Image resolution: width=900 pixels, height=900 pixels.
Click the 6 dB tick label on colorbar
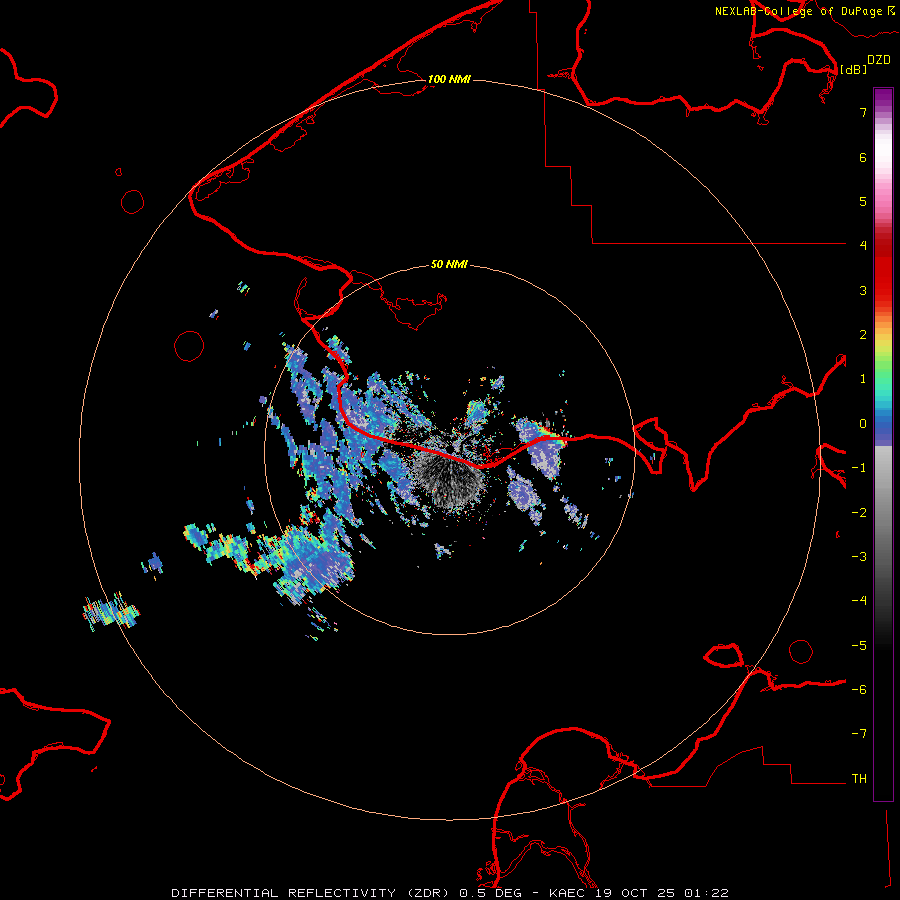coord(863,157)
